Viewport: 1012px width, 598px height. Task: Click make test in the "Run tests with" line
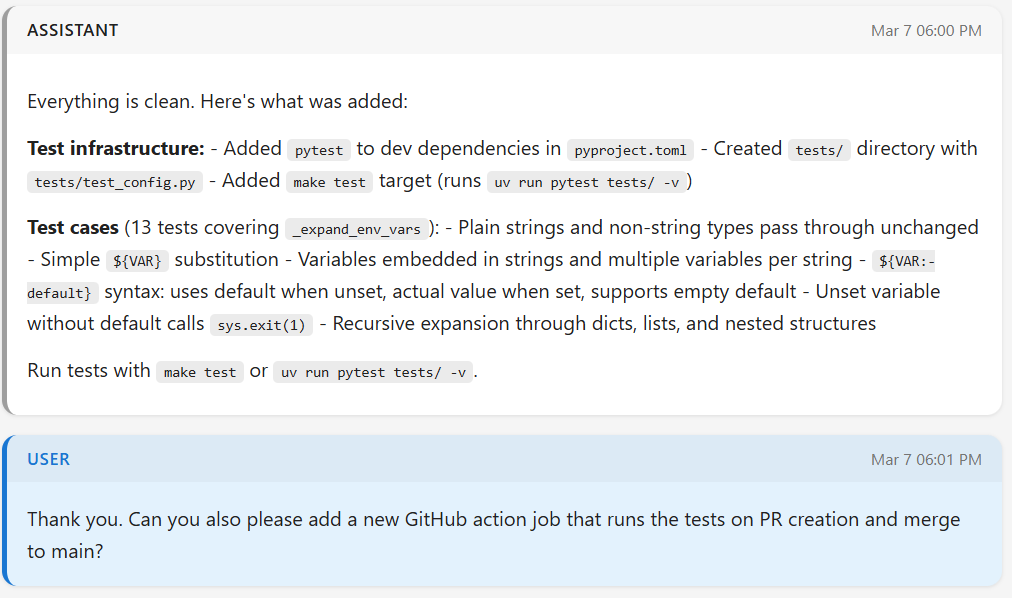click(200, 372)
